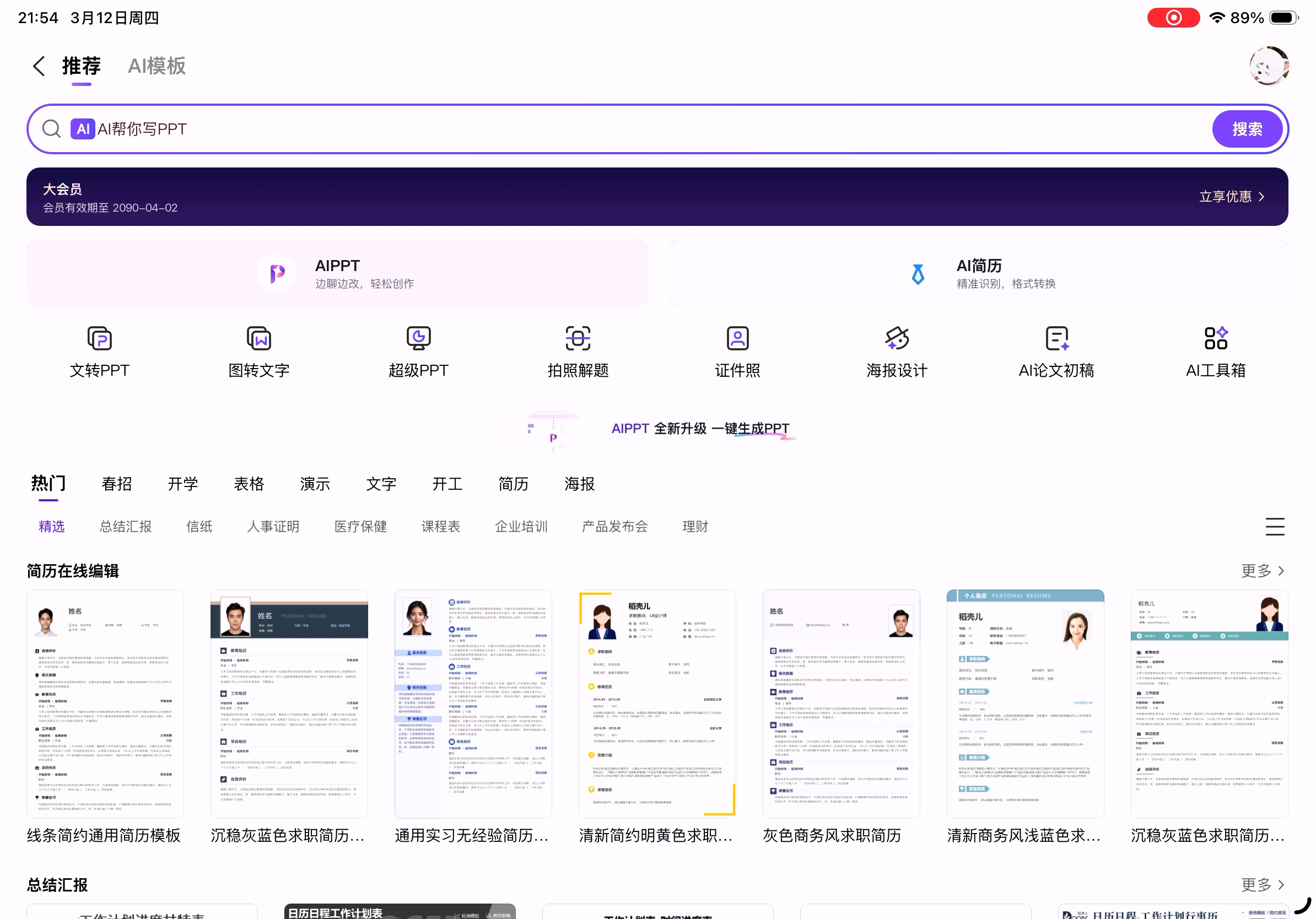
Task: Open the user profile avatar
Action: [1269, 67]
